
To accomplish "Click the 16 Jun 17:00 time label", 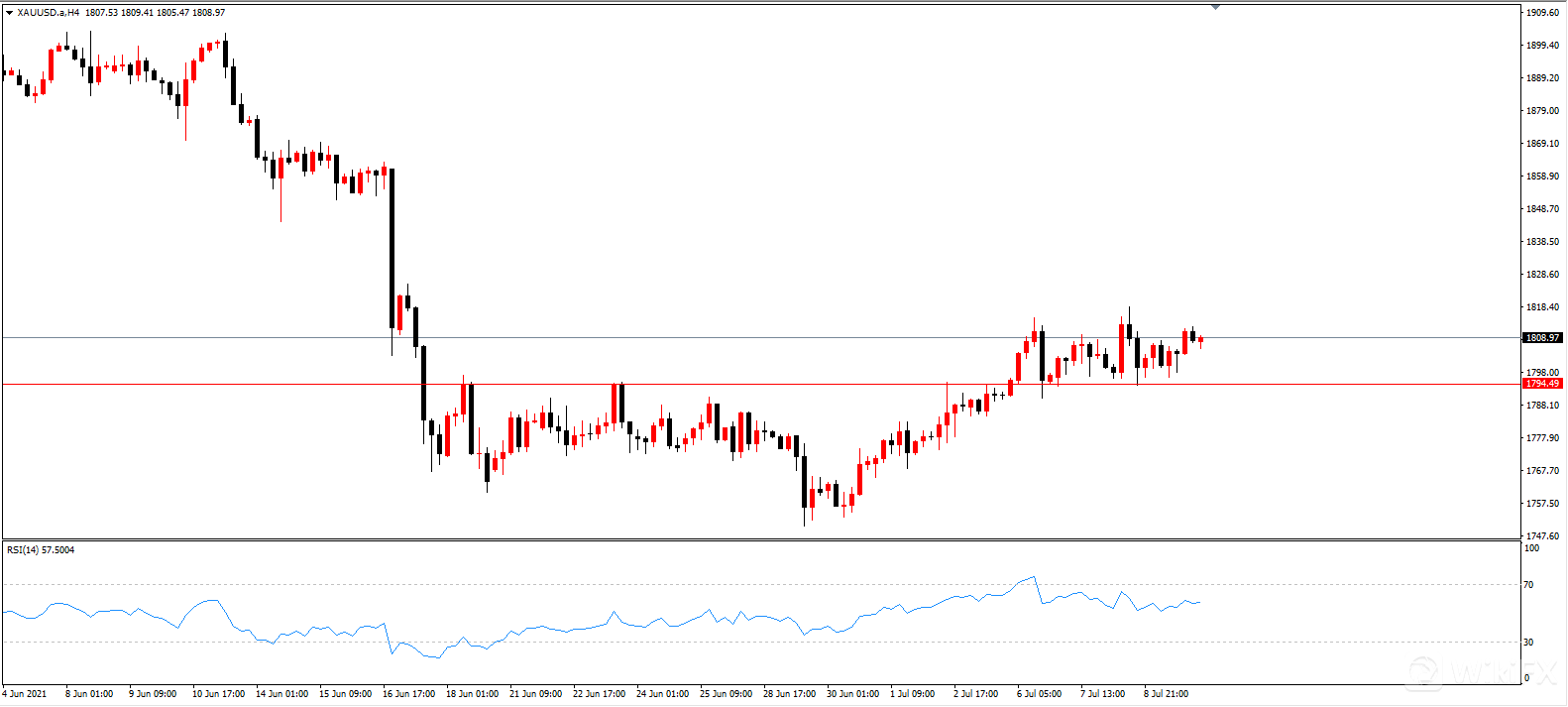I will (x=408, y=694).
